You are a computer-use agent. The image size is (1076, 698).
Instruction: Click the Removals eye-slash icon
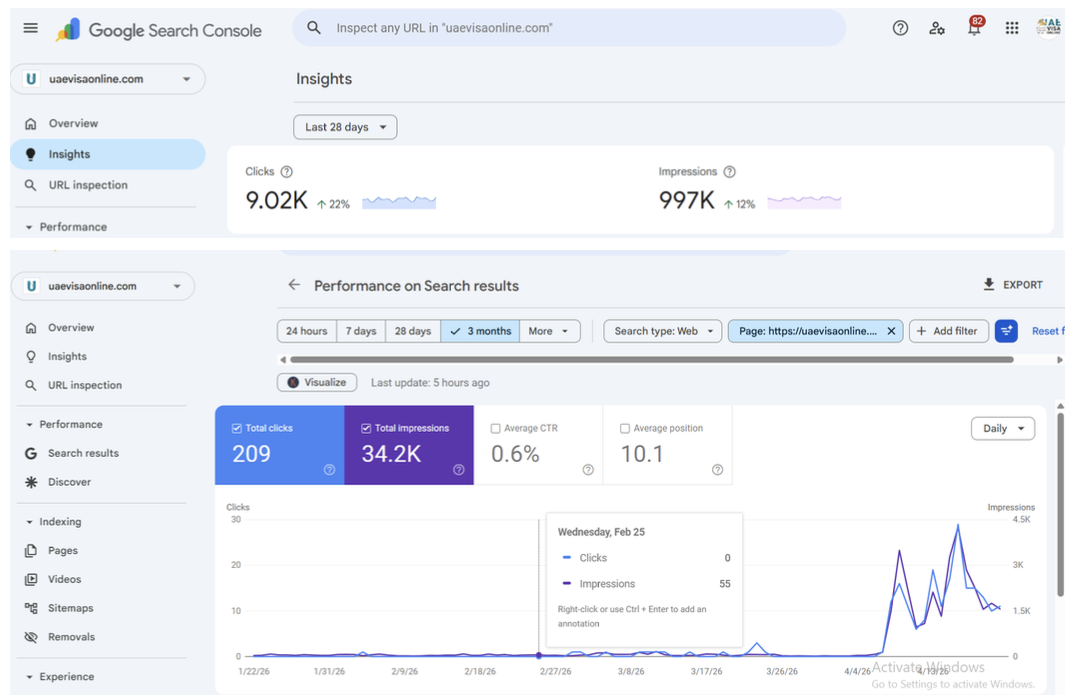coord(31,637)
